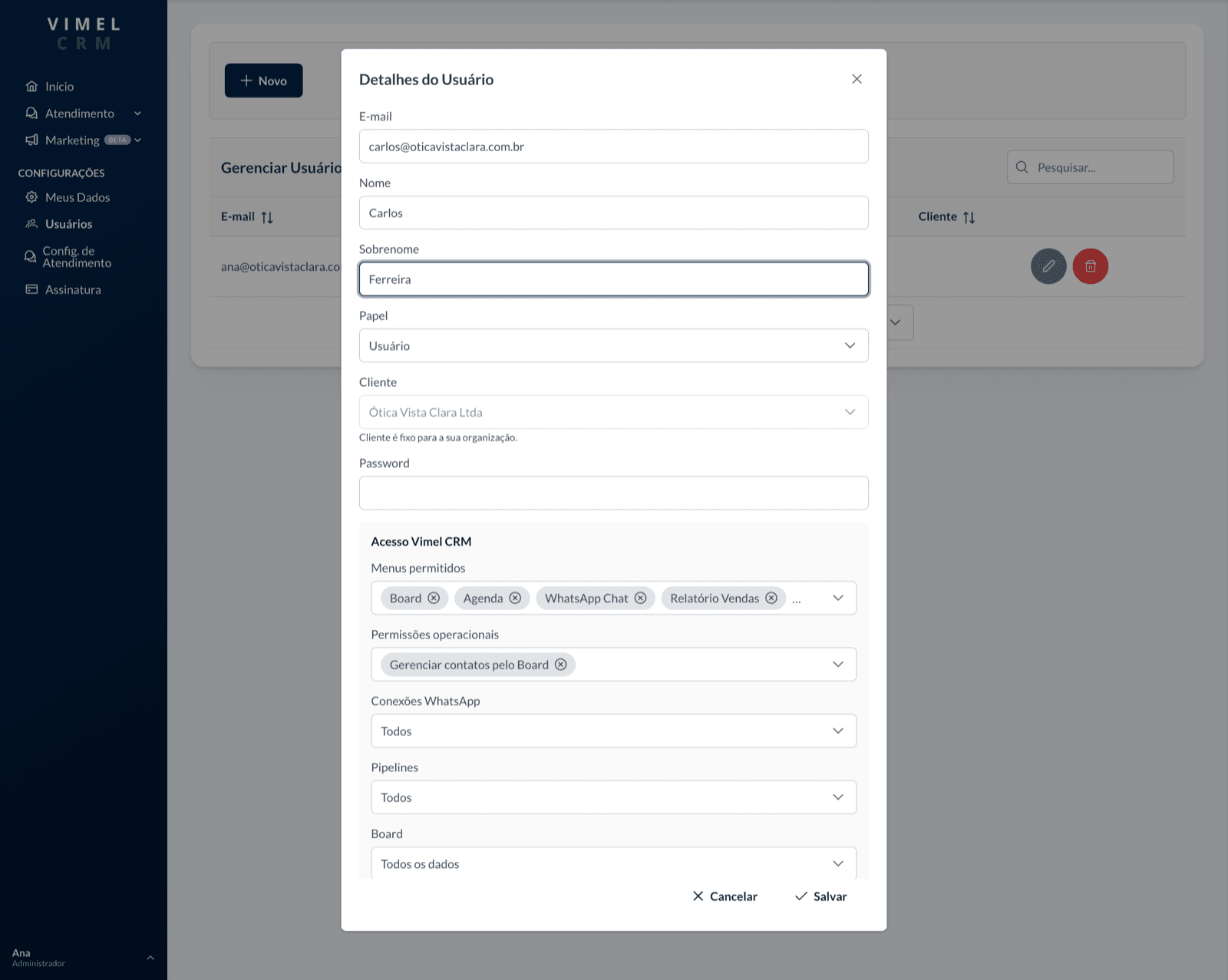Screen dimensions: 1228x980
Task: Open the disabled Cliente dropdown
Action: pos(614,412)
